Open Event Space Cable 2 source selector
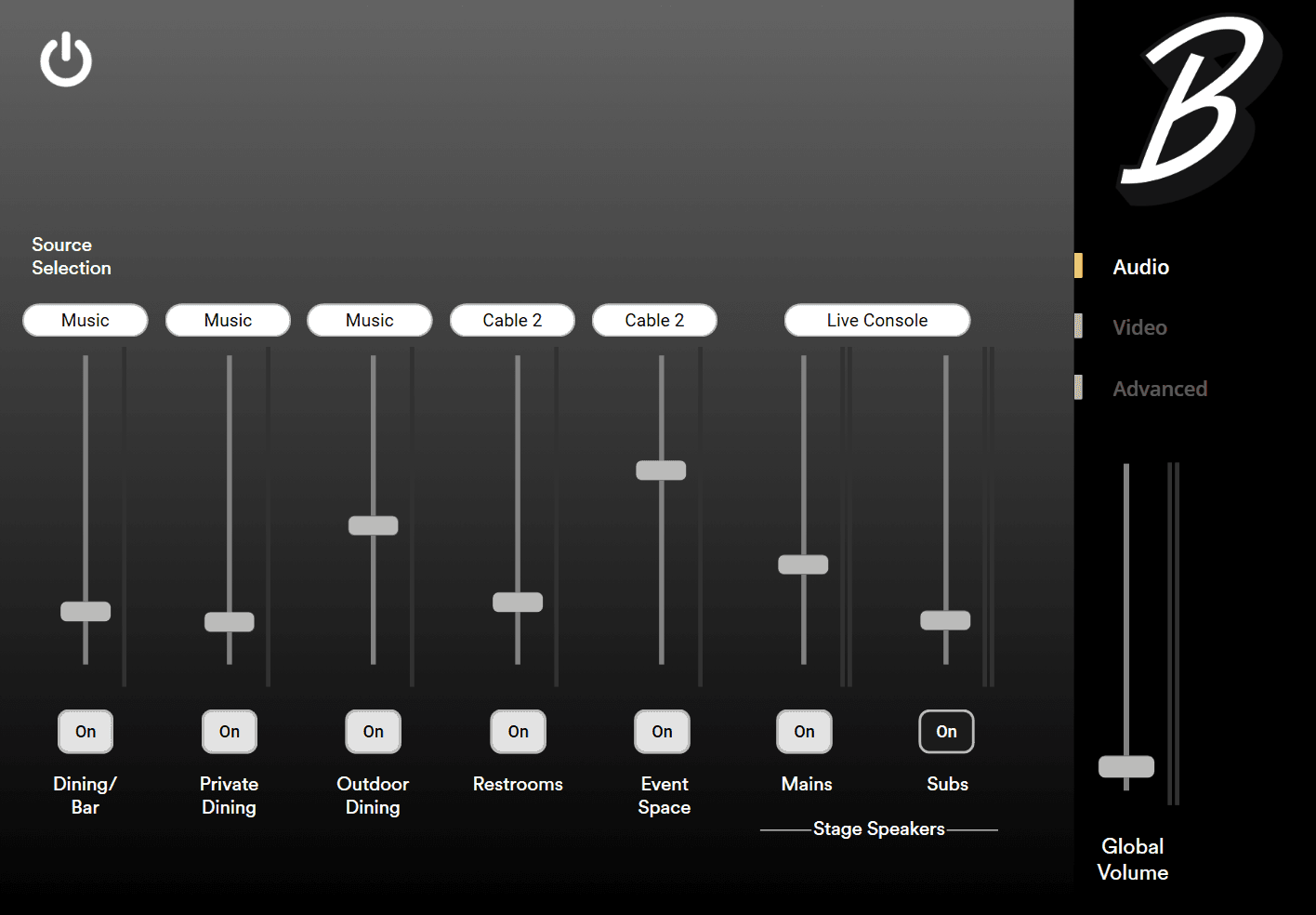This screenshot has width=1316, height=915. tap(654, 320)
